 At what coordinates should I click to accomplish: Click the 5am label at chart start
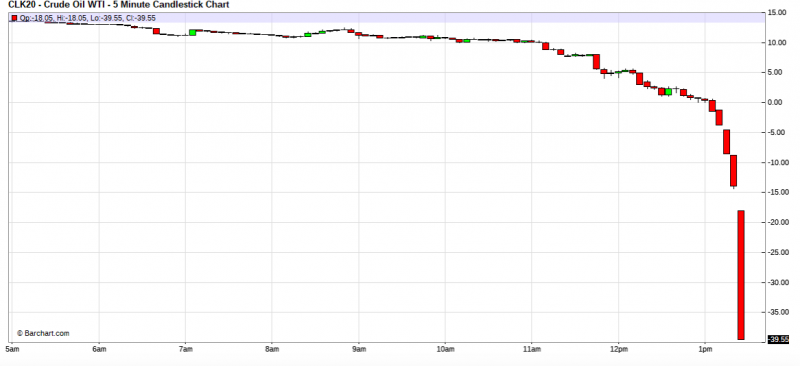point(12,349)
